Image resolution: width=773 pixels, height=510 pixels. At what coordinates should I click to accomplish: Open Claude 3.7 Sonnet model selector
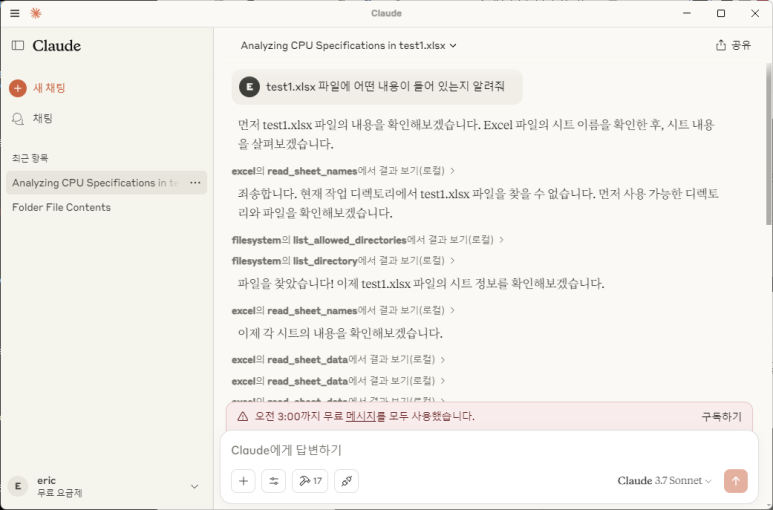(x=665, y=480)
